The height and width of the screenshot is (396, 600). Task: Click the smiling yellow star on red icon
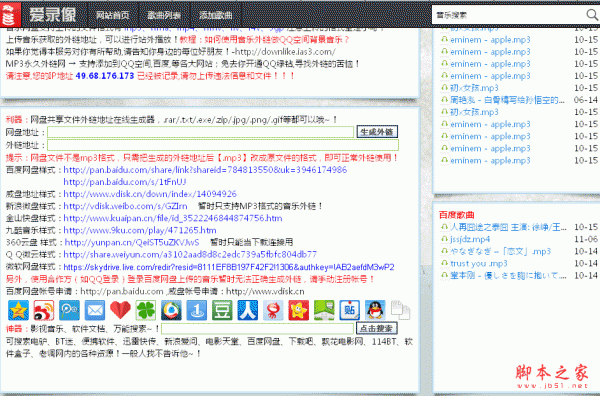click(298, 310)
